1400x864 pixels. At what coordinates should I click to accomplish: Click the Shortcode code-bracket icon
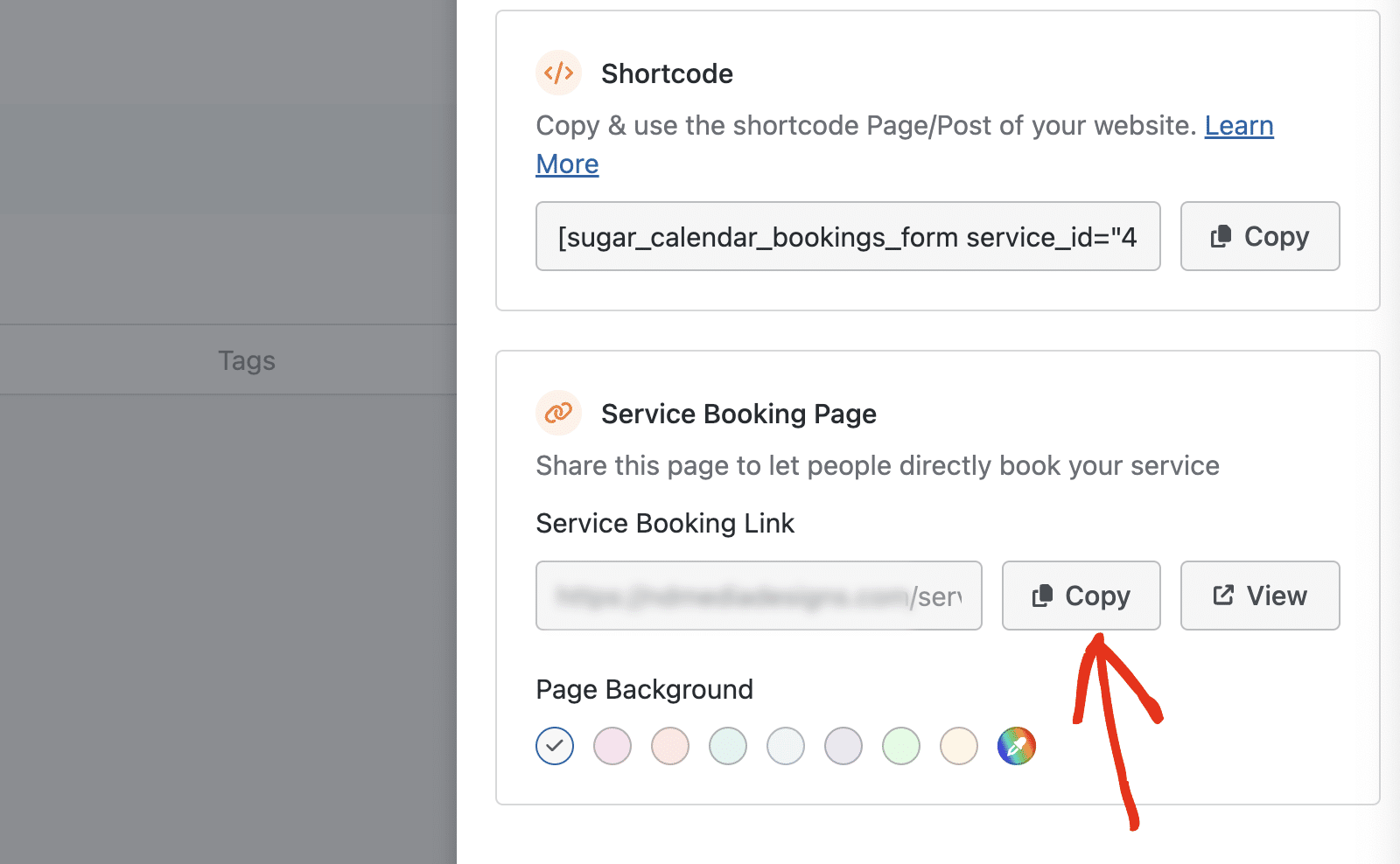coord(558,73)
